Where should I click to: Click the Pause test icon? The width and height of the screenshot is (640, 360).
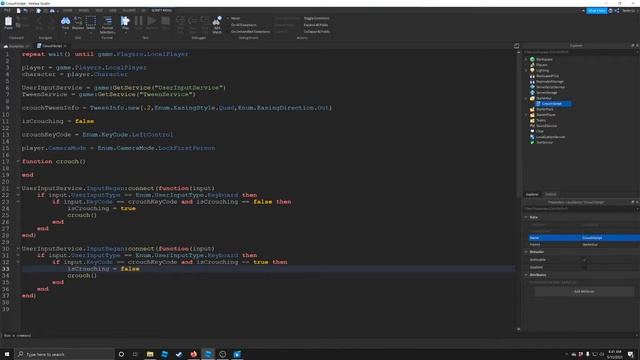(x=138, y=22)
